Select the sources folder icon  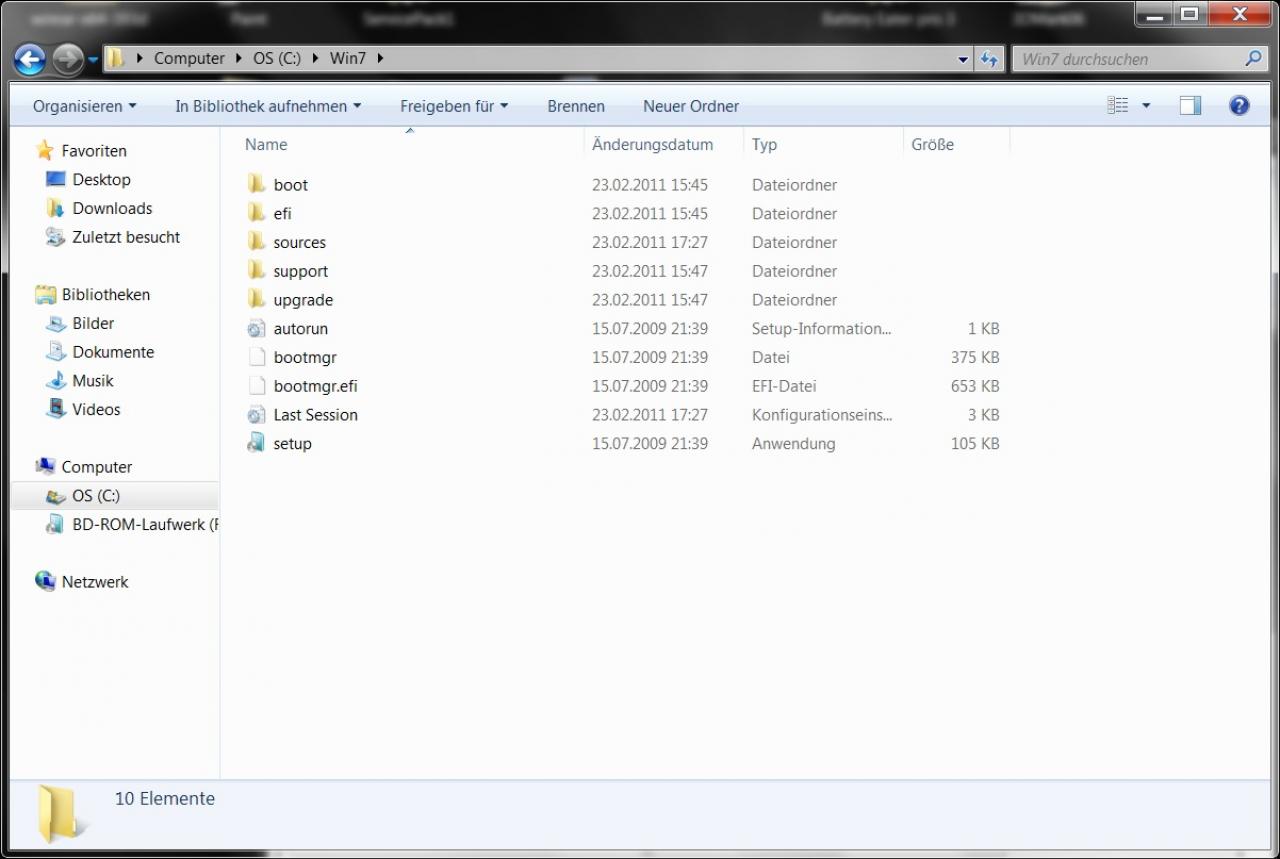click(x=257, y=242)
